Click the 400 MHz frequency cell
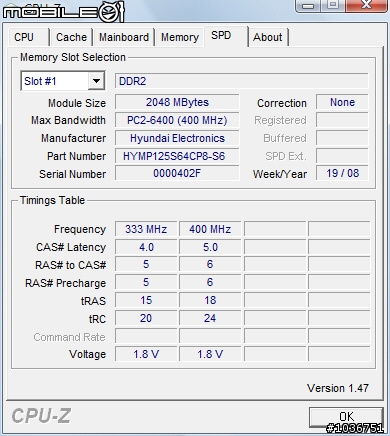 point(210,229)
